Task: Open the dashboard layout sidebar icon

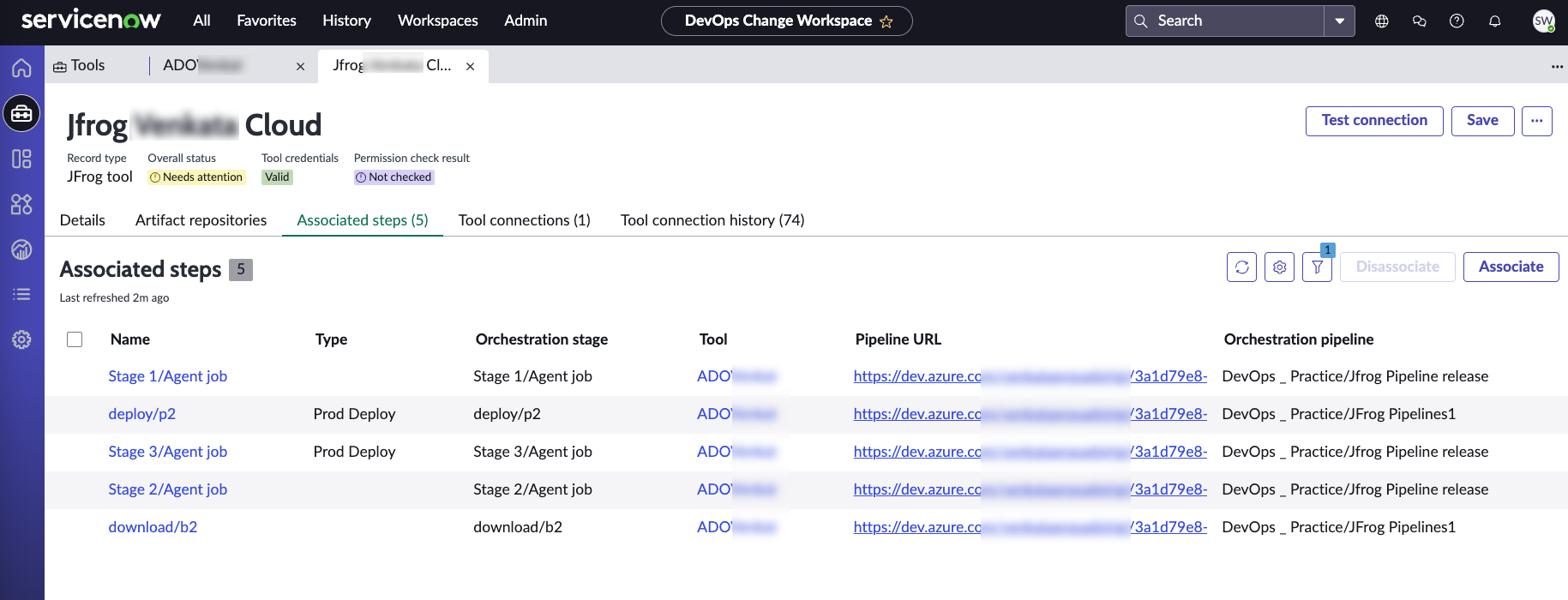Action: tap(21, 159)
